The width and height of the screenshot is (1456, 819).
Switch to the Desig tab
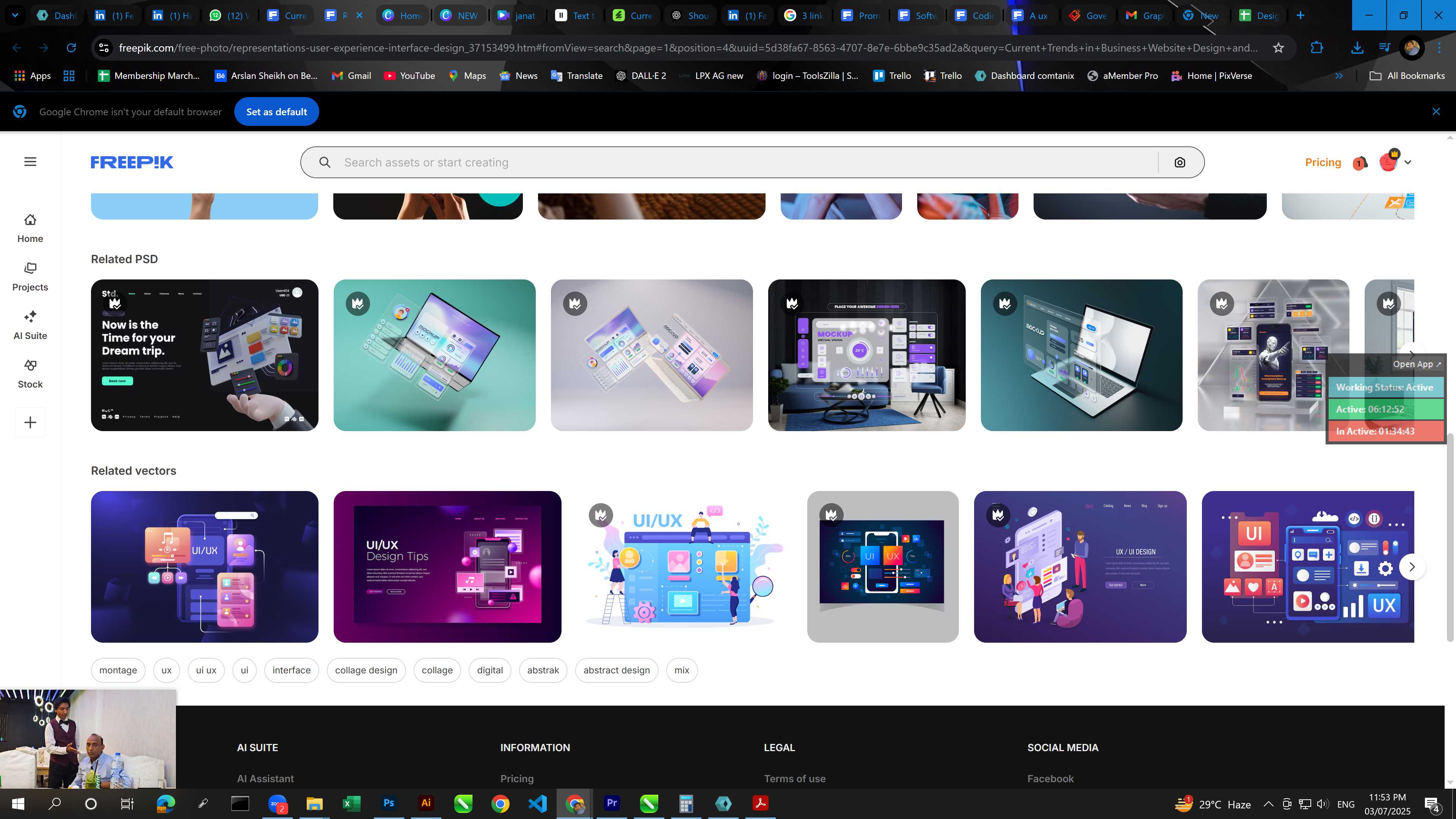(1259, 15)
